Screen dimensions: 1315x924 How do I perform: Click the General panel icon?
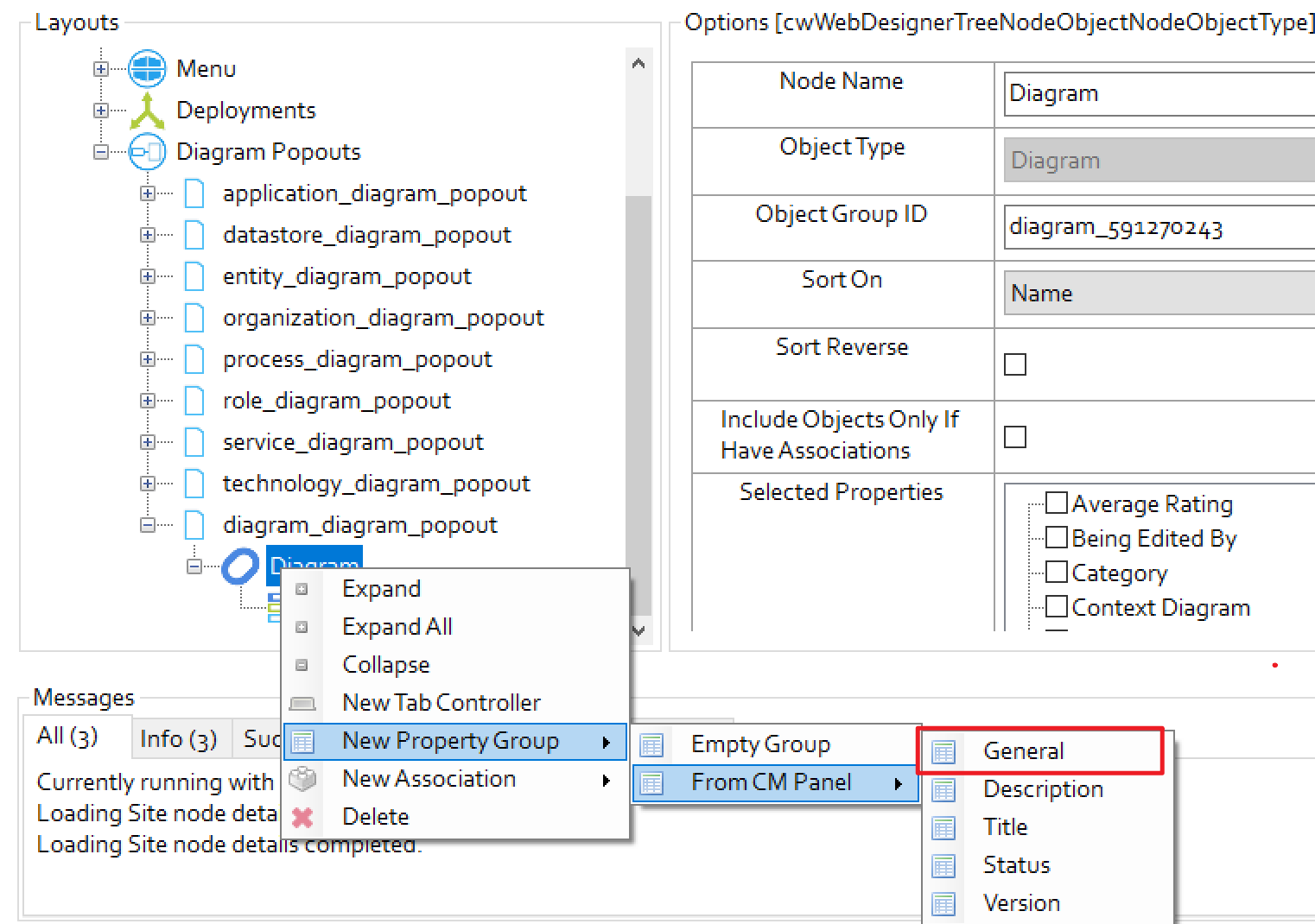(x=943, y=752)
